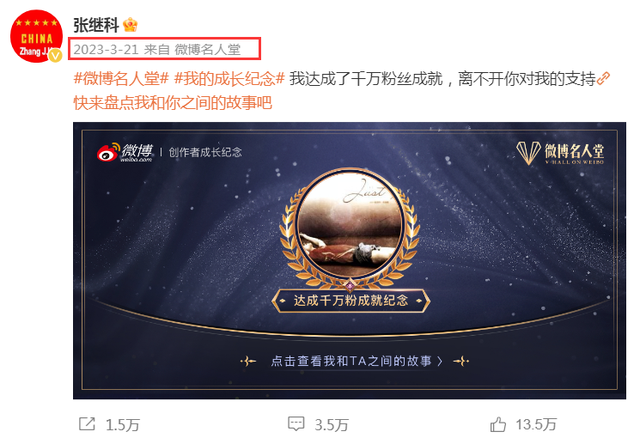Image resolution: width=640 pixels, height=444 pixels.
Task: Follow the 快来盘点我和你之间的故事吧 link
Action: 173,102
